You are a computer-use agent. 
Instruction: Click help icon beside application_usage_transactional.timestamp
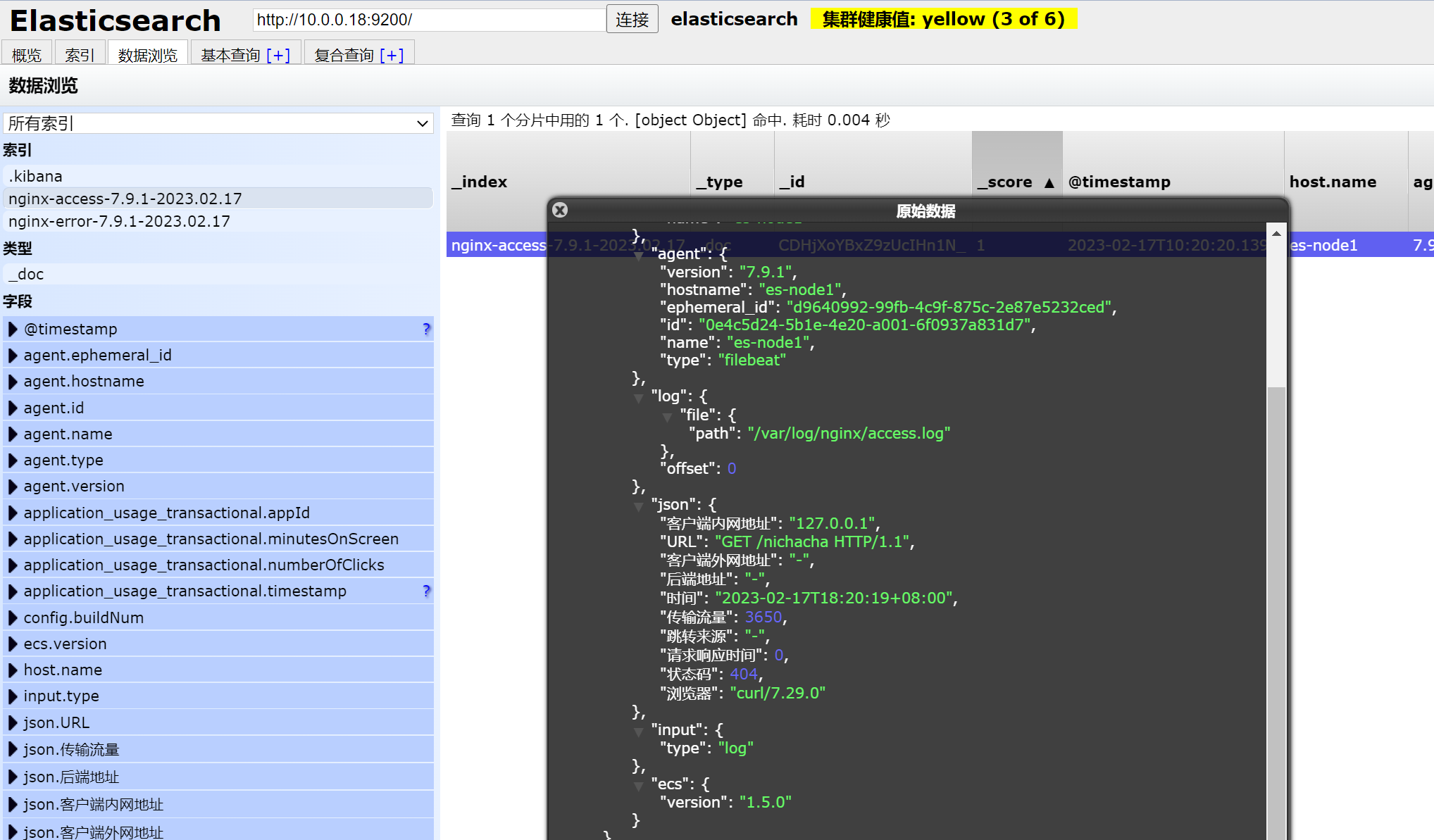pyautogui.click(x=426, y=591)
